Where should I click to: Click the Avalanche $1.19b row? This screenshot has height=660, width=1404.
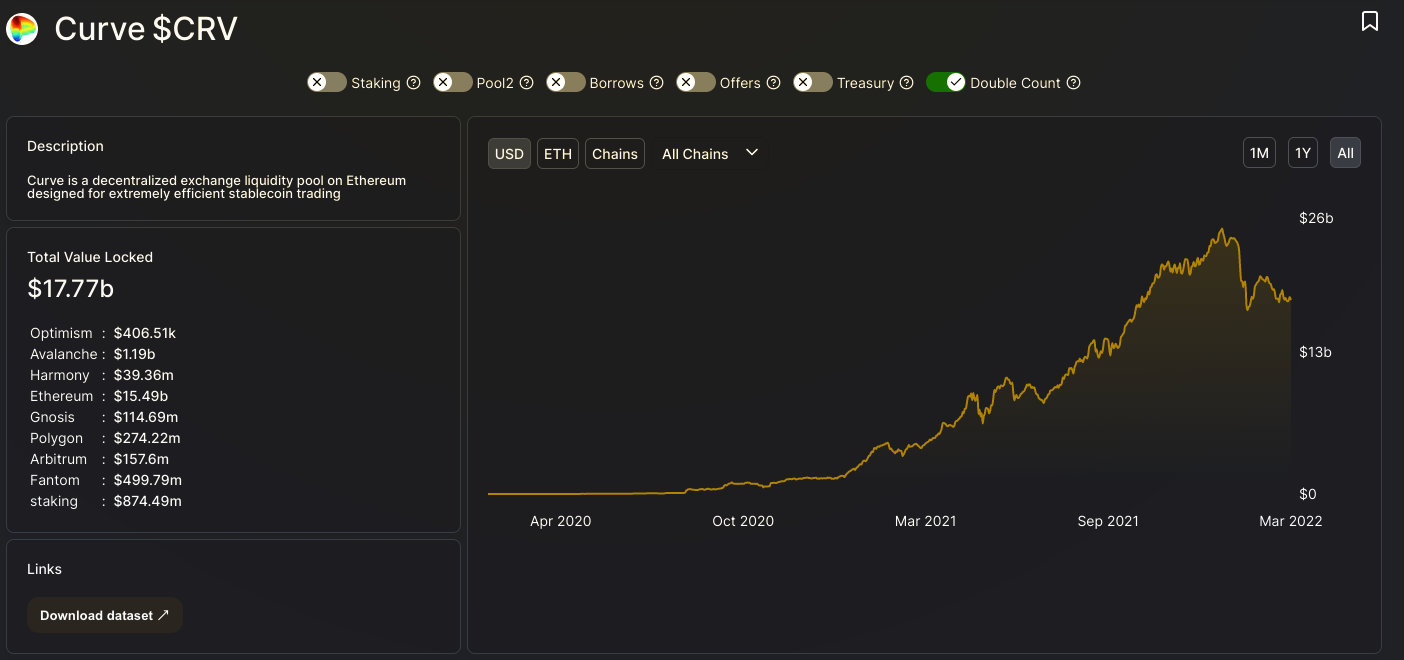93,354
